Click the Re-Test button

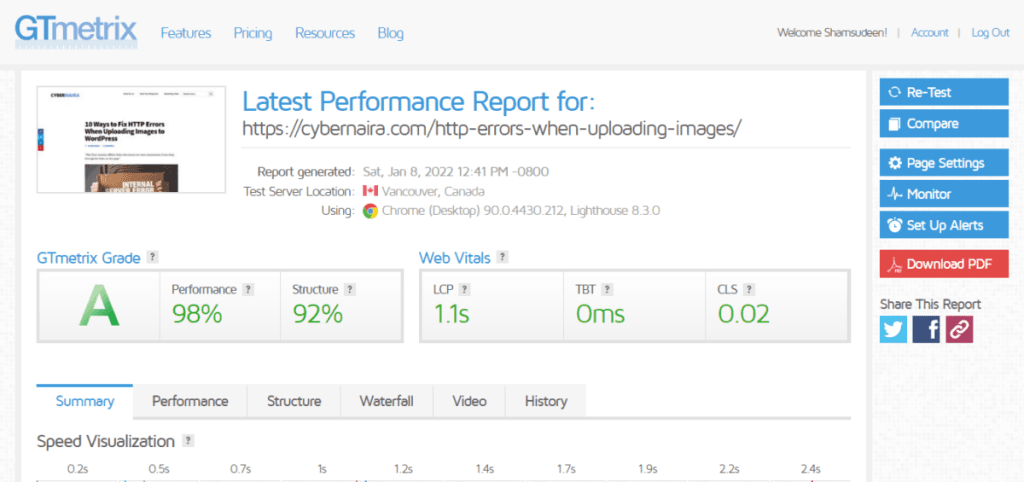(x=944, y=92)
